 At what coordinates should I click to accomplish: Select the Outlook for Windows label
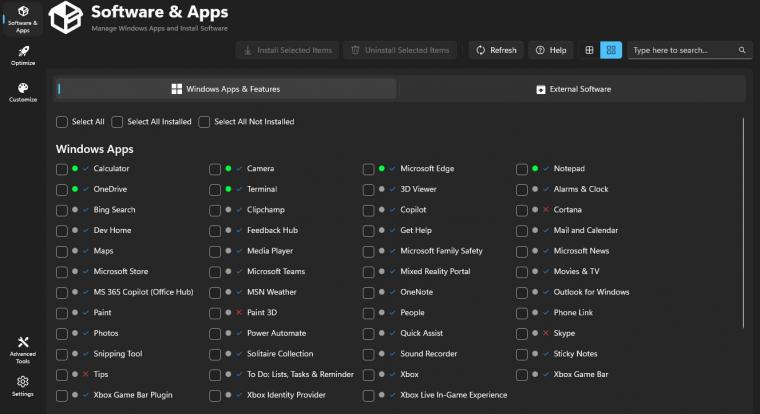(x=591, y=292)
